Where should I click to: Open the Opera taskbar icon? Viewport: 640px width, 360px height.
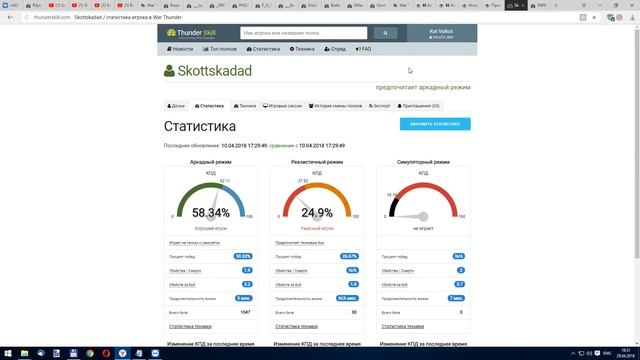pos(106,353)
